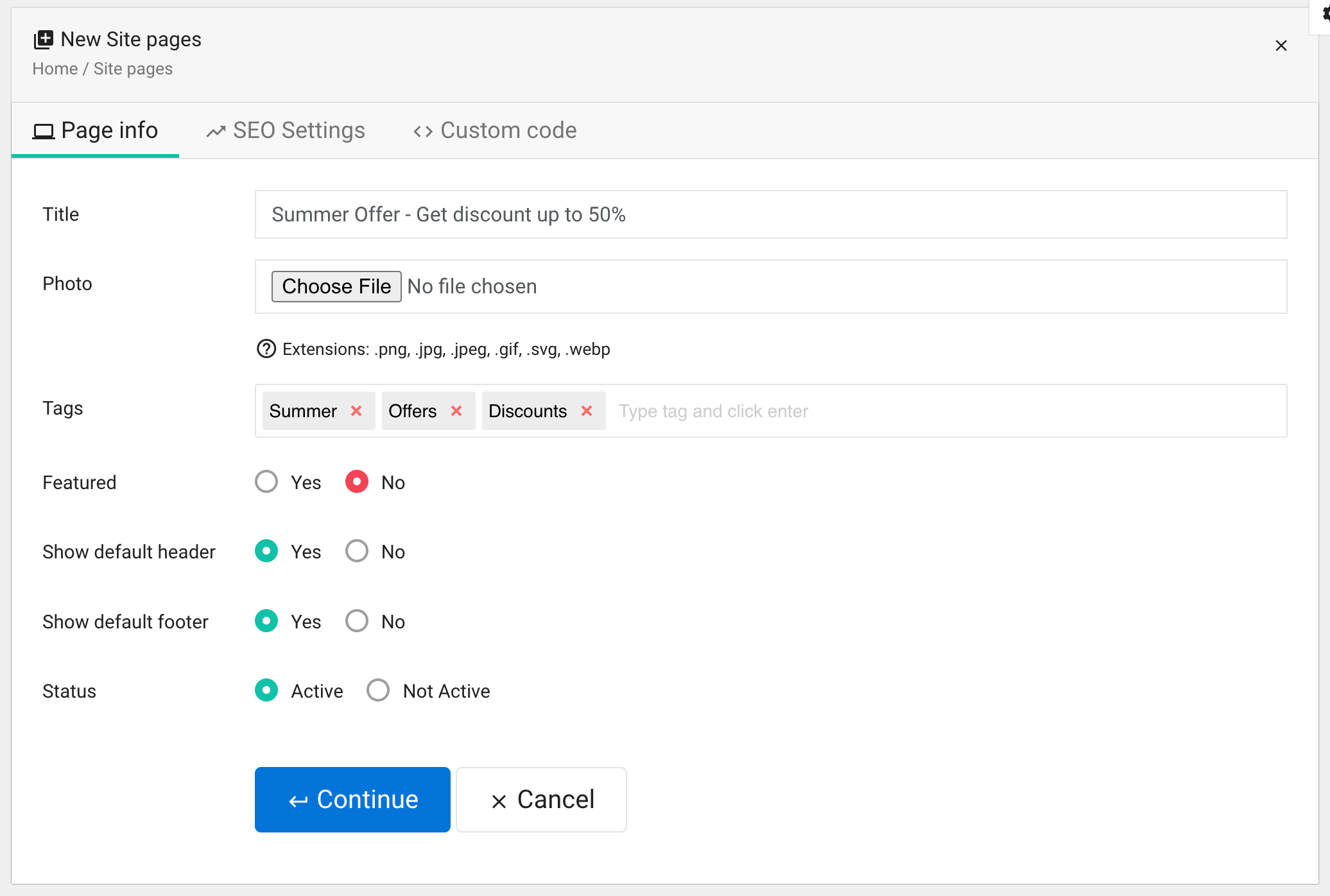
Task: Click the Choose File button
Action: pos(336,286)
